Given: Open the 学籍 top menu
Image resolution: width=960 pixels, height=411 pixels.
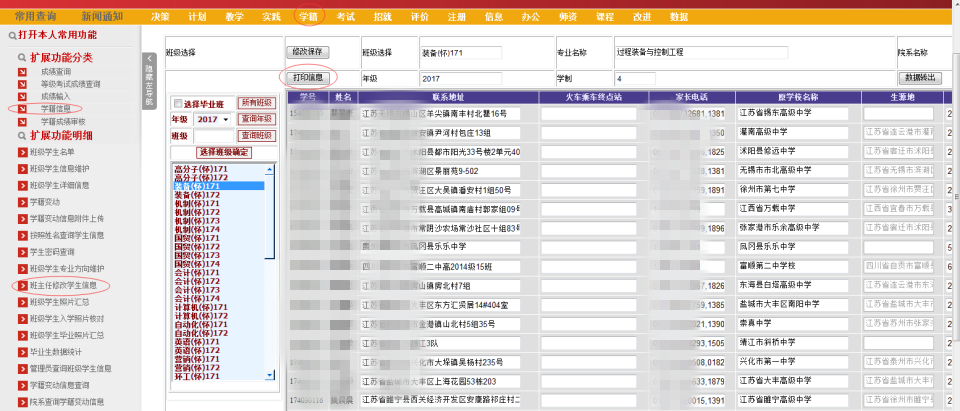Looking at the screenshot, I should pos(308,17).
